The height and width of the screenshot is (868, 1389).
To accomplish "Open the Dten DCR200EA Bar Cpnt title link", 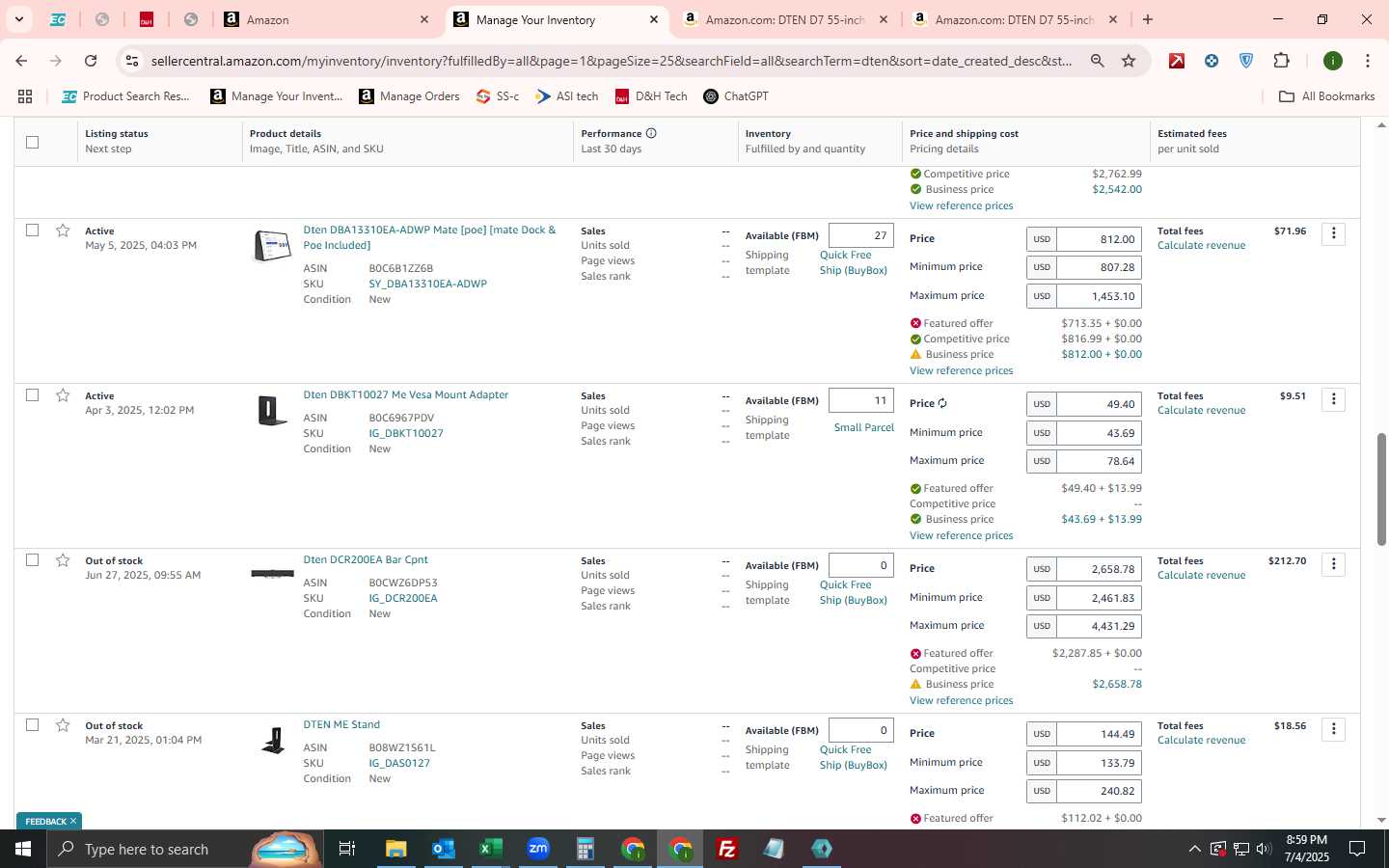I will [366, 559].
